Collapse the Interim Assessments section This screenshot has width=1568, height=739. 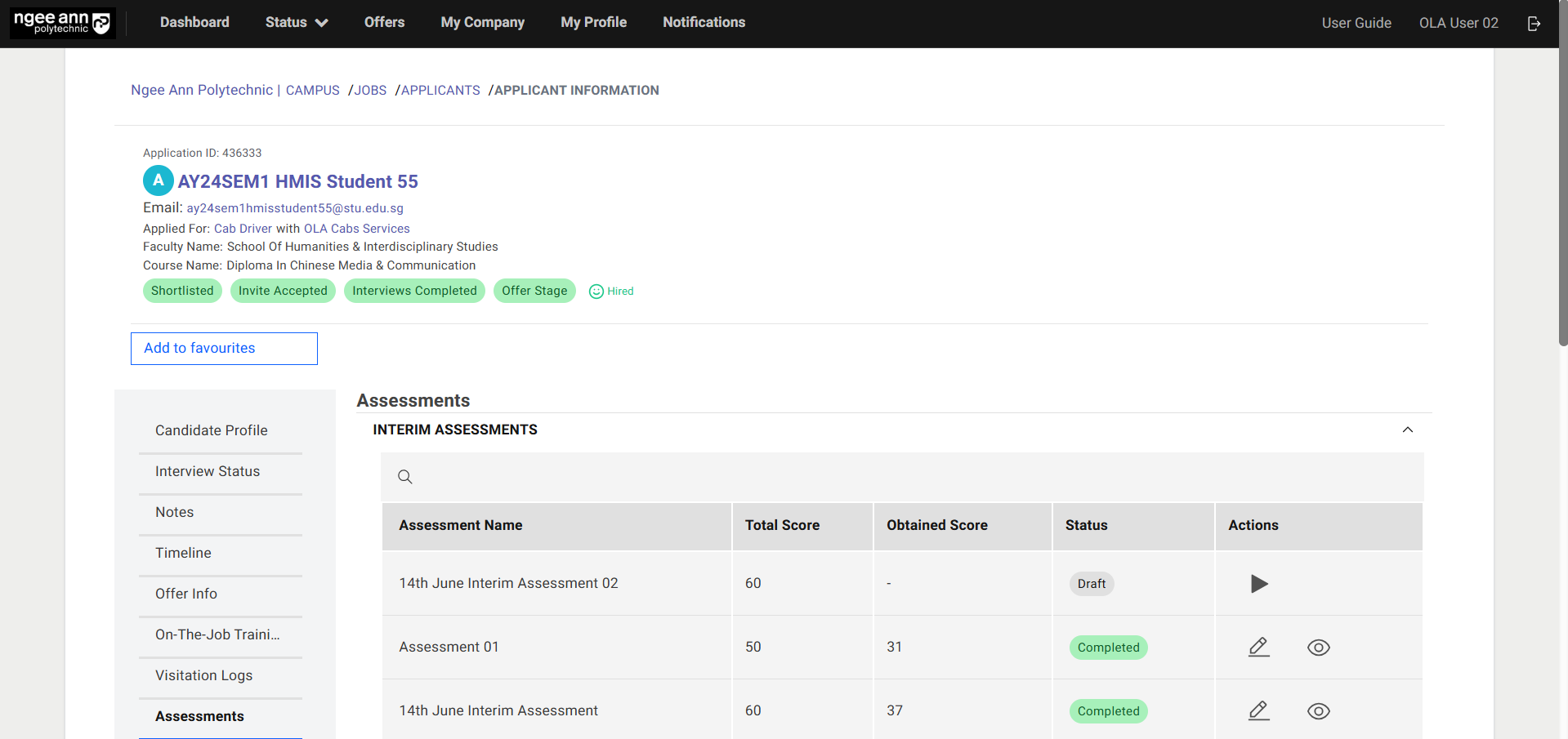click(x=1407, y=430)
